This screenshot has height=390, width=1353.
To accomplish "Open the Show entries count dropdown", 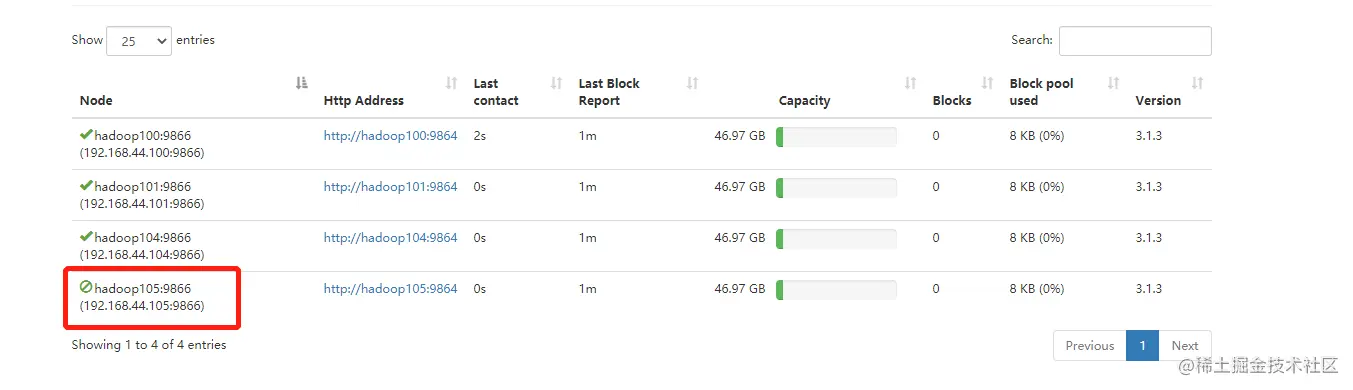I will [139, 41].
